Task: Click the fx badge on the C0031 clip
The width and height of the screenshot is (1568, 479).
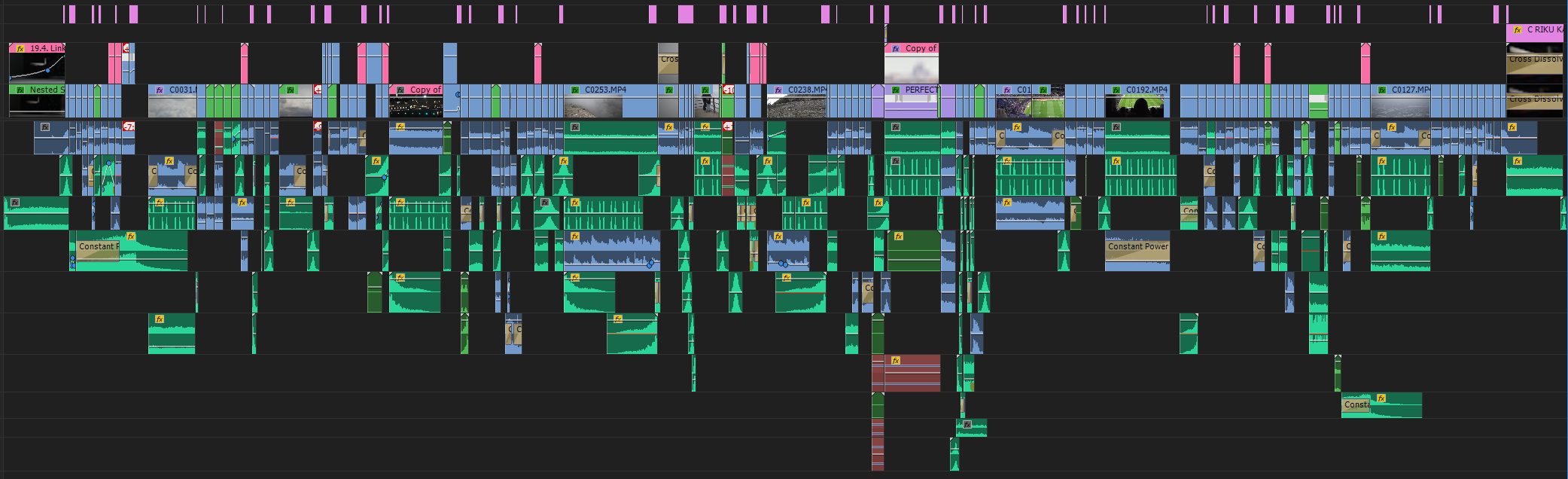Action: [x=159, y=90]
